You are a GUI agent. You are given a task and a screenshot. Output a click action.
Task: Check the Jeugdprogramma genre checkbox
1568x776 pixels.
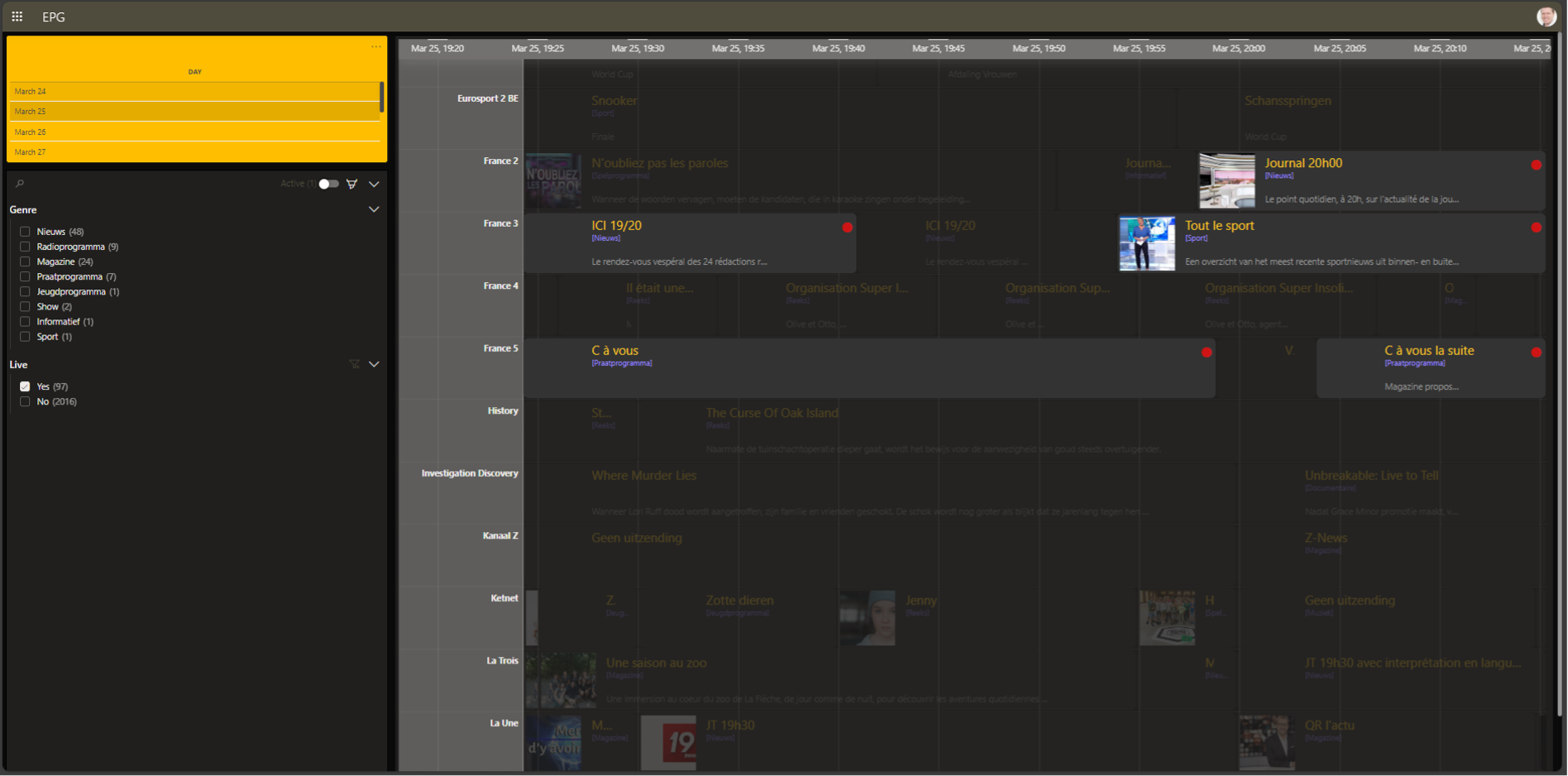[25, 291]
